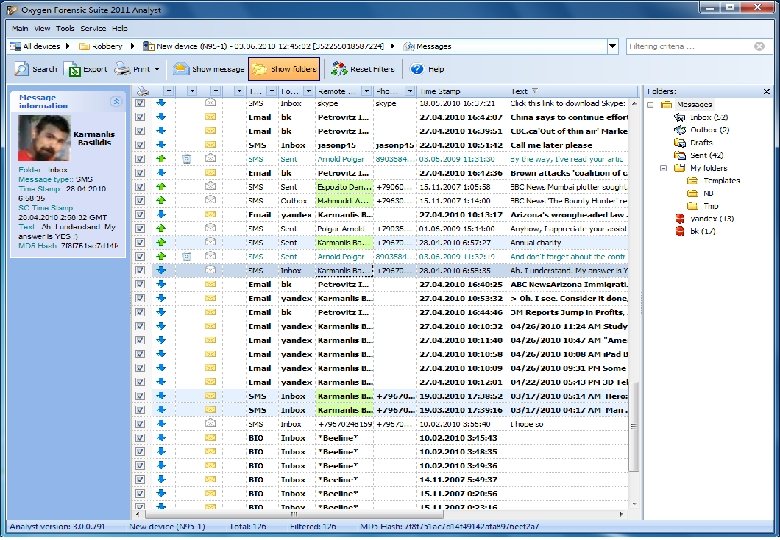This screenshot has height=540, width=780.
Task: Clear the filtering criteria with the X icon
Action: pos(759,46)
